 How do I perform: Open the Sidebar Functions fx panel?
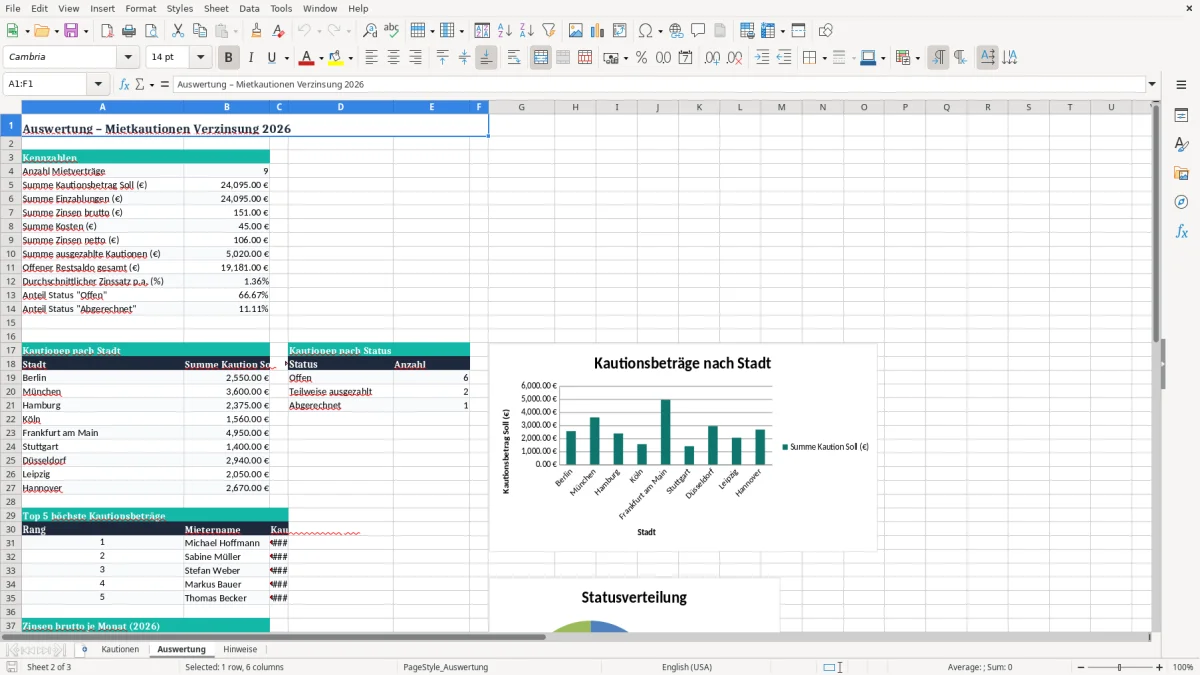point(1181,231)
